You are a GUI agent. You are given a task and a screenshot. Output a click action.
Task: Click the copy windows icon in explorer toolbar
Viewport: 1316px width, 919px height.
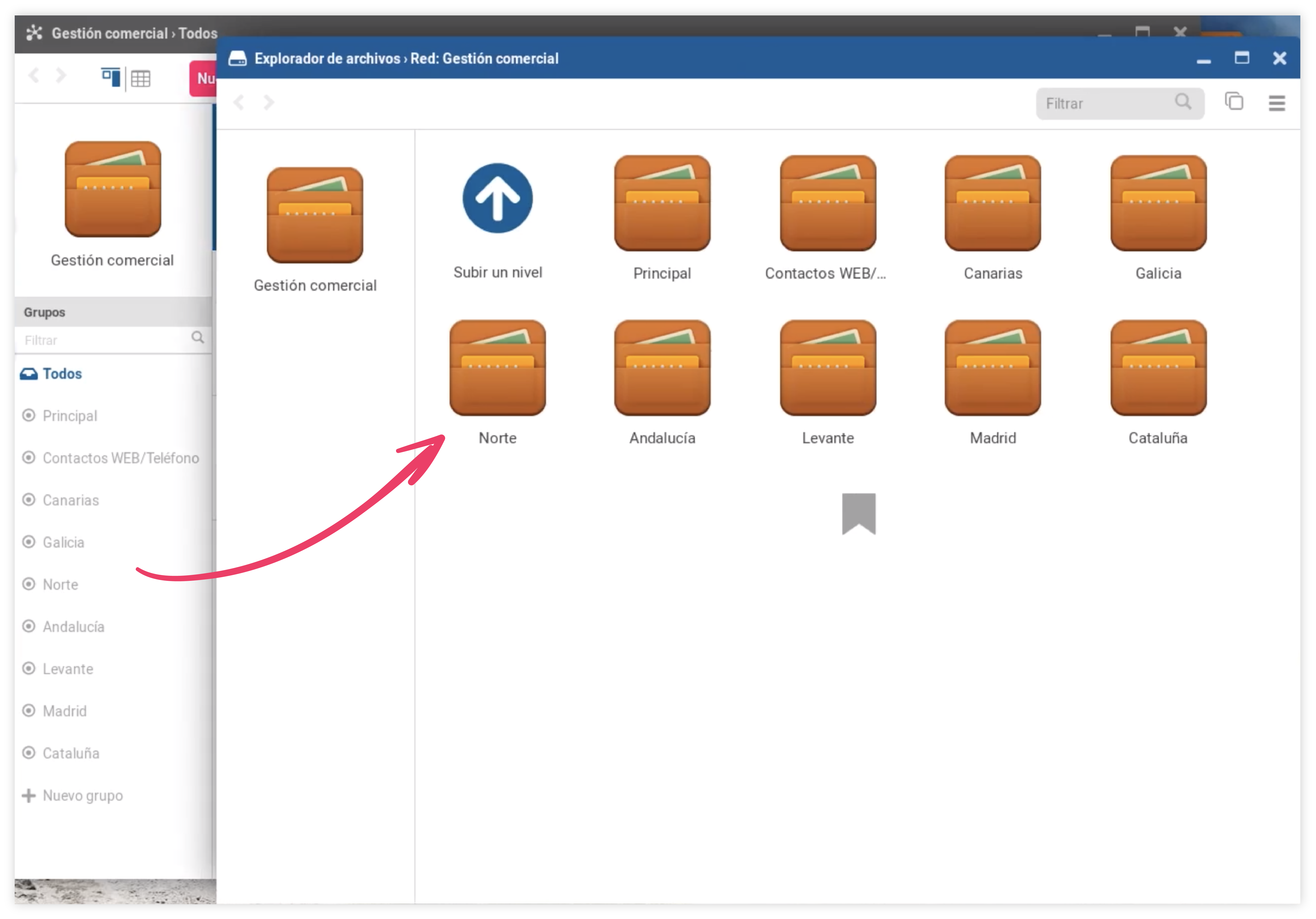[1234, 101]
